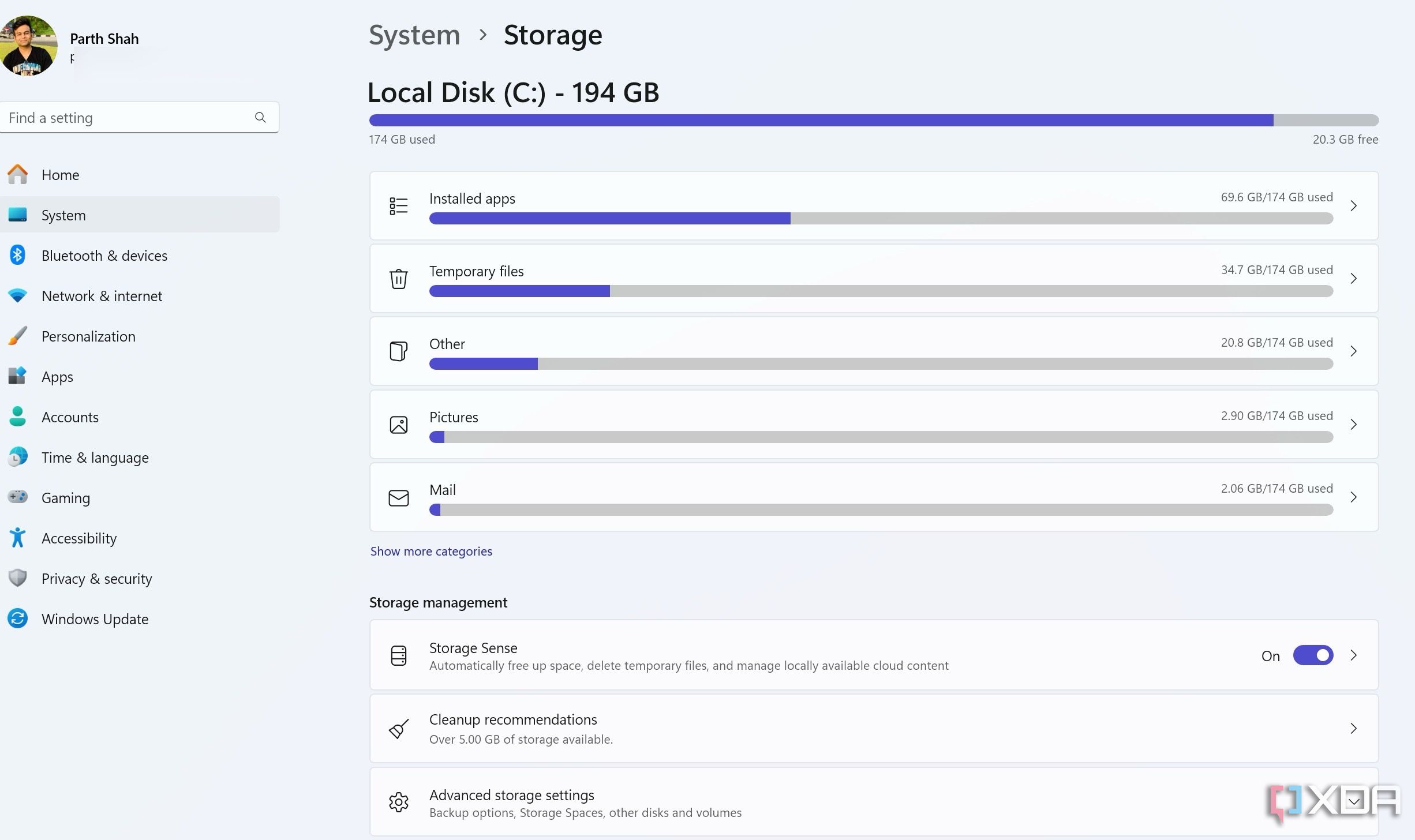Click the Temporary files trash icon

coord(398,278)
